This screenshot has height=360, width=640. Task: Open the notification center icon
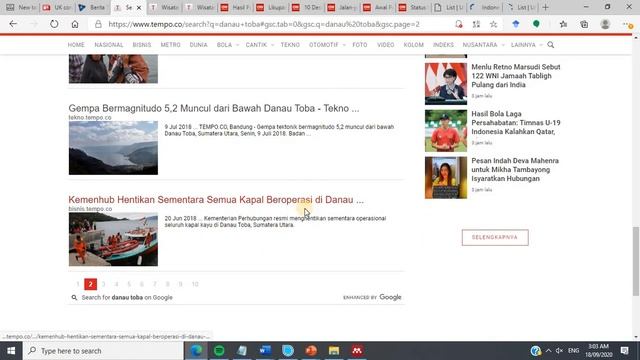pyautogui.click(x=624, y=351)
